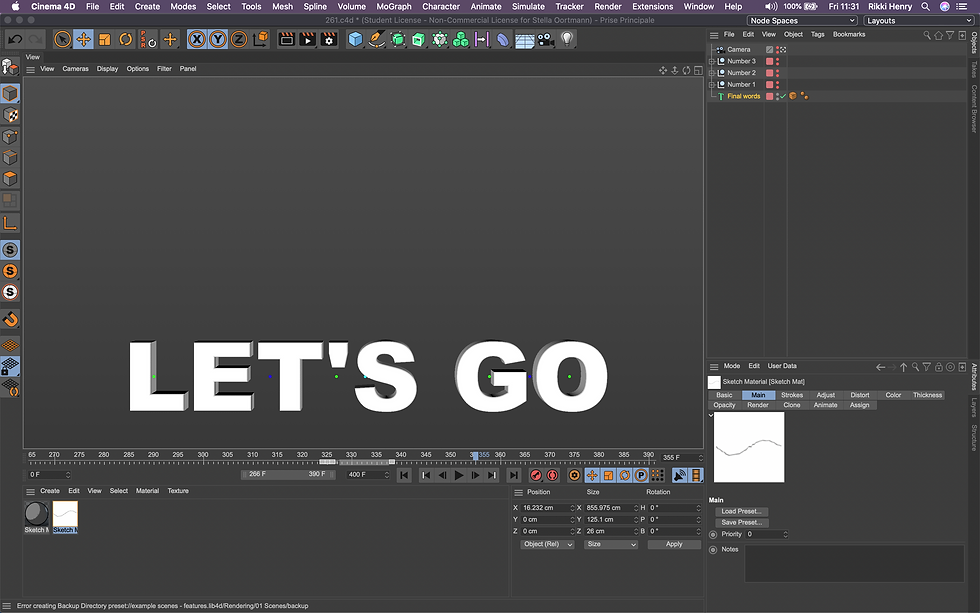Render the active view
980x613 pixels.
tap(286, 39)
